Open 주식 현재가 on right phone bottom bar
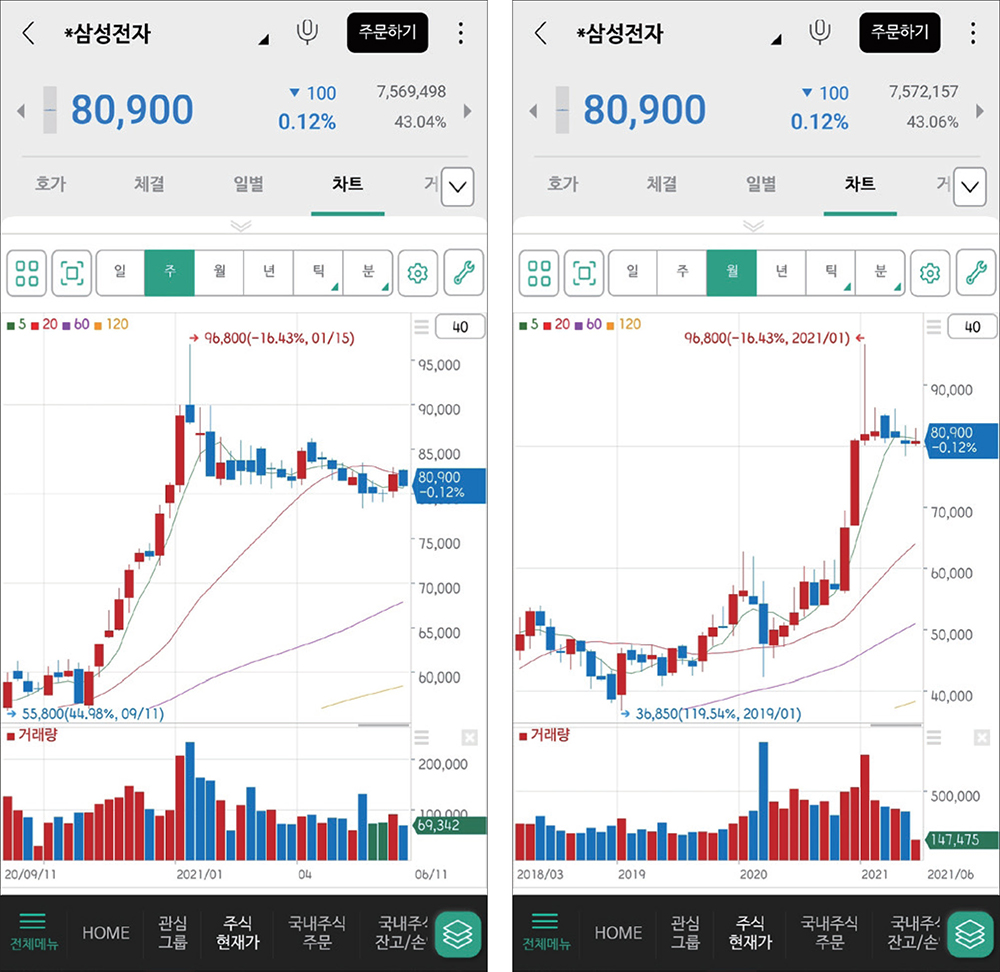 pyautogui.click(x=751, y=932)
